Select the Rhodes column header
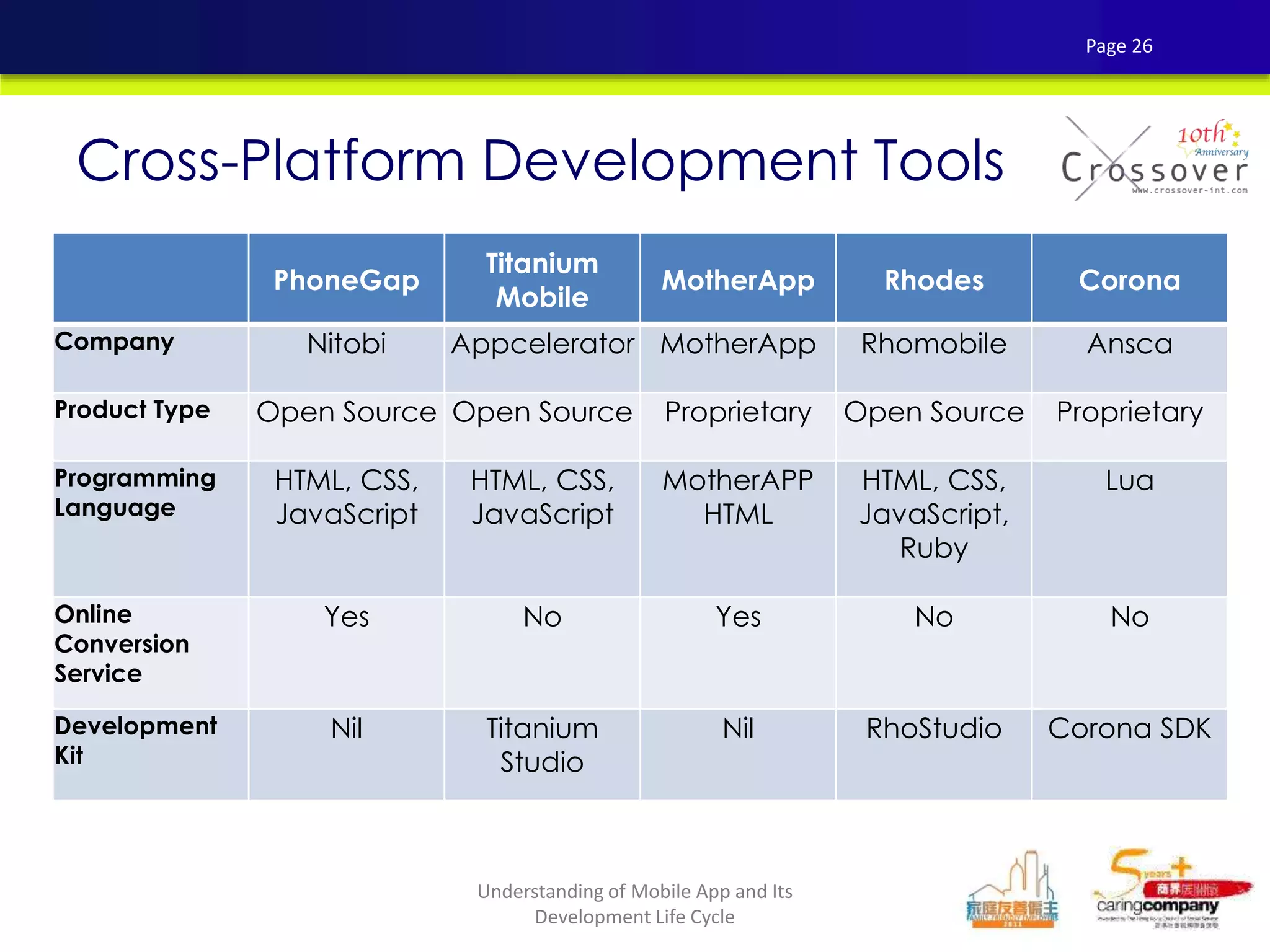Image resolution: width=1270 pixels, height=952 pixels. click(934, 280)
